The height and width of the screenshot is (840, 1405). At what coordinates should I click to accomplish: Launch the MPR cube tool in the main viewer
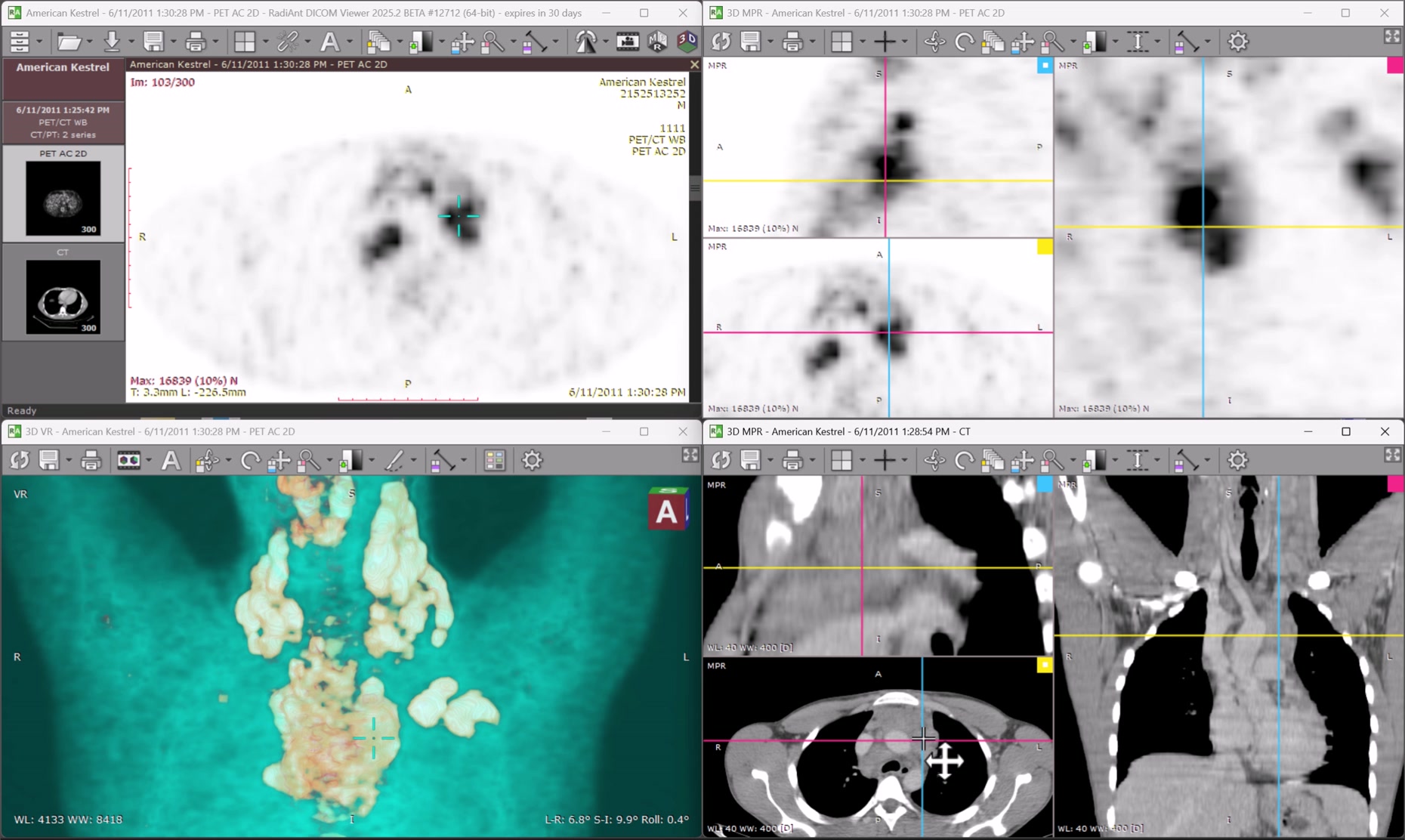click(658, 42)
